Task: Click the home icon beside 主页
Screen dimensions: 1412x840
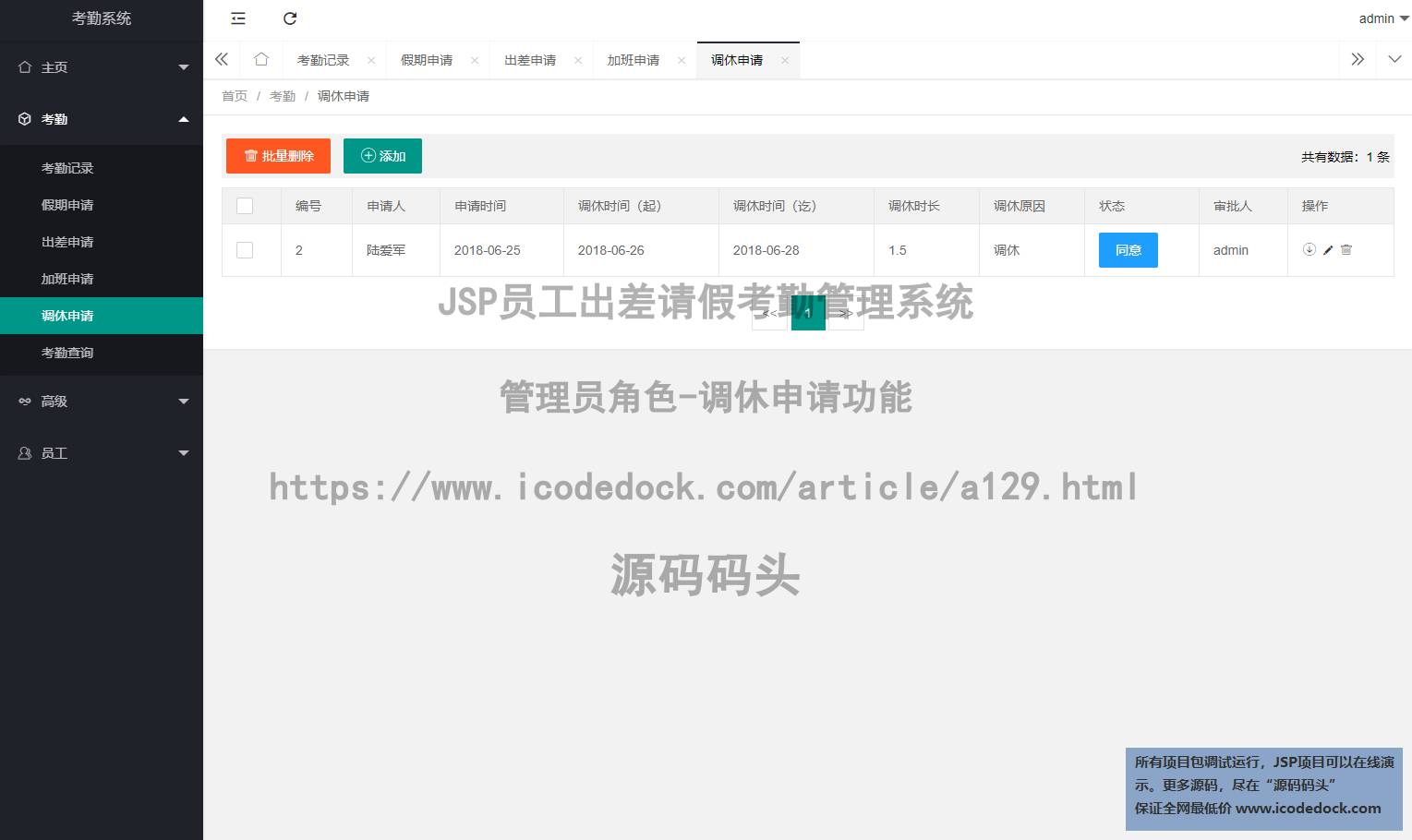Action: click(25, 67)
